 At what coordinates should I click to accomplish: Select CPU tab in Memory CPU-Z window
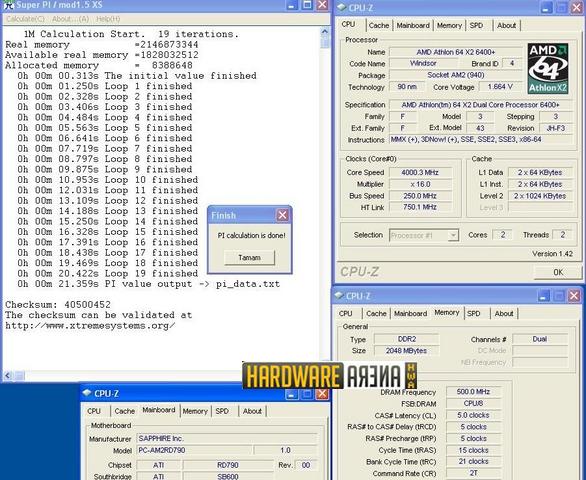click(346, 314)
